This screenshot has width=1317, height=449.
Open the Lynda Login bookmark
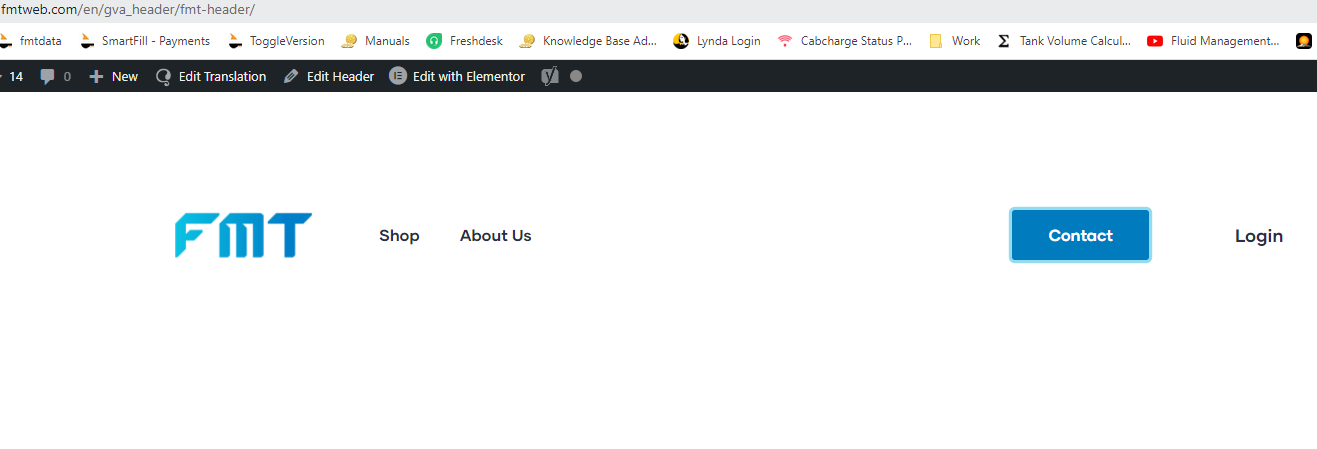(717, 41)
